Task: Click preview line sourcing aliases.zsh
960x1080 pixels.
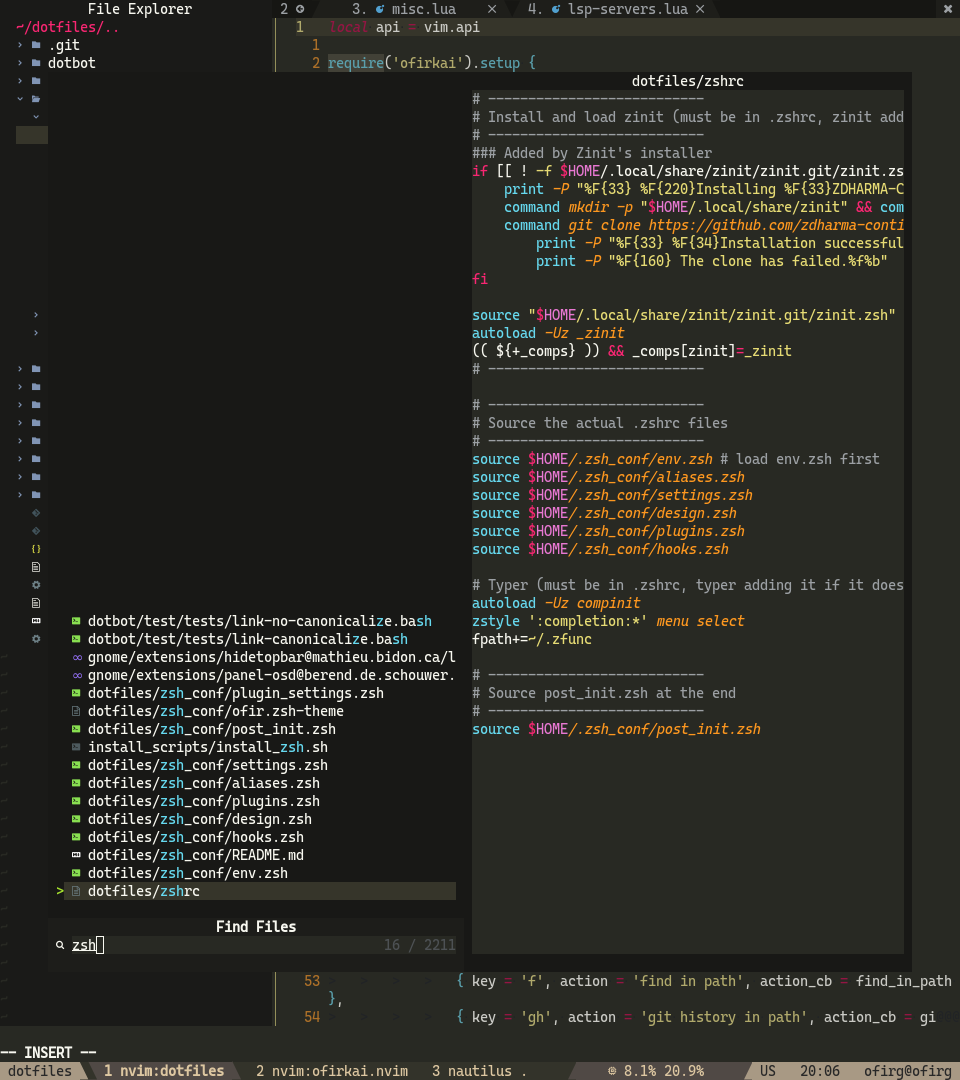Action: tap(608, 477)
